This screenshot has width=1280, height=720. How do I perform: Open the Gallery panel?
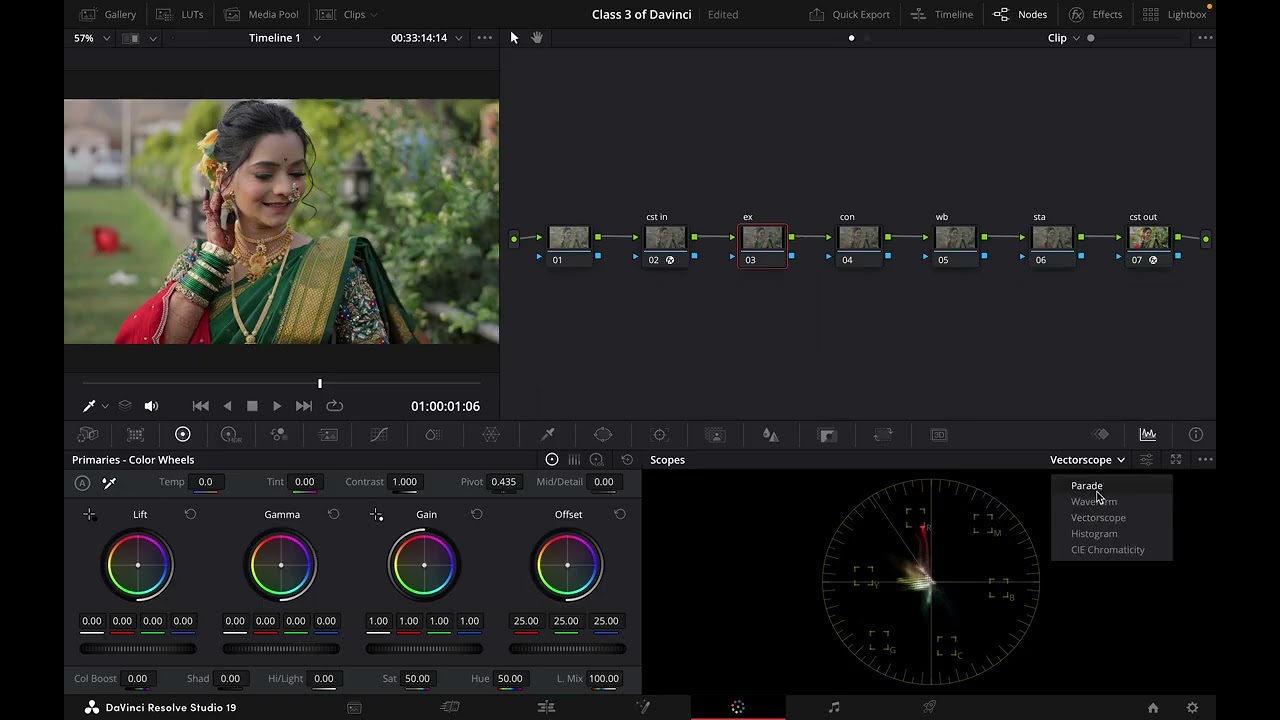(x=108, y=15)
